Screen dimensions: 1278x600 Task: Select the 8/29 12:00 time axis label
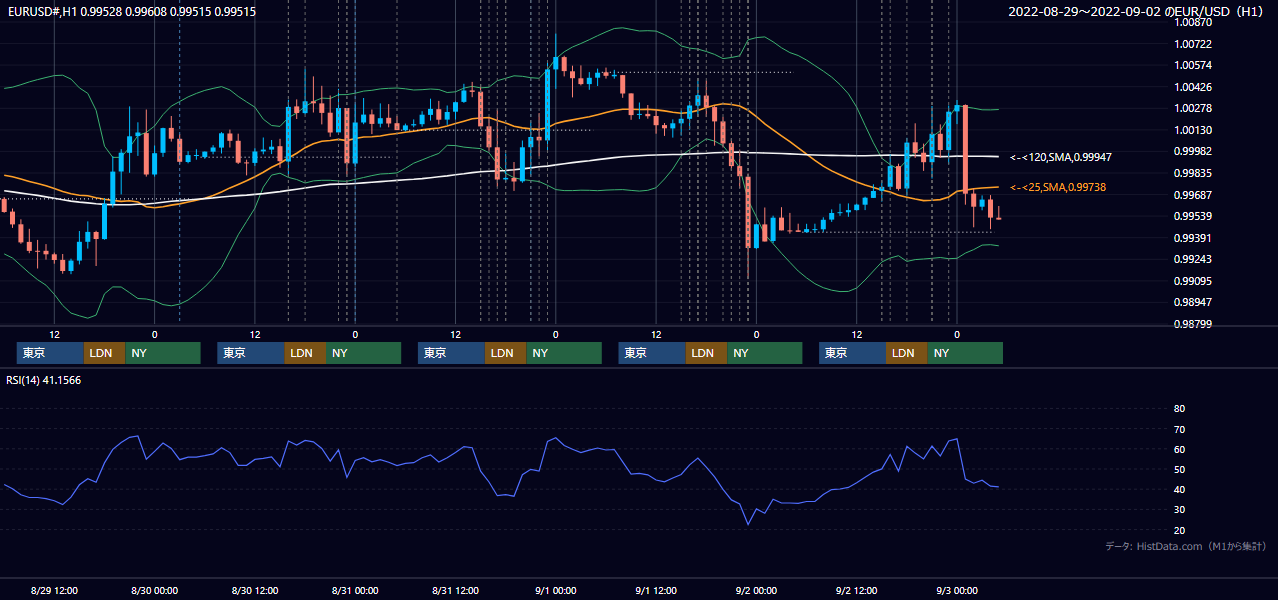[54, 590]
